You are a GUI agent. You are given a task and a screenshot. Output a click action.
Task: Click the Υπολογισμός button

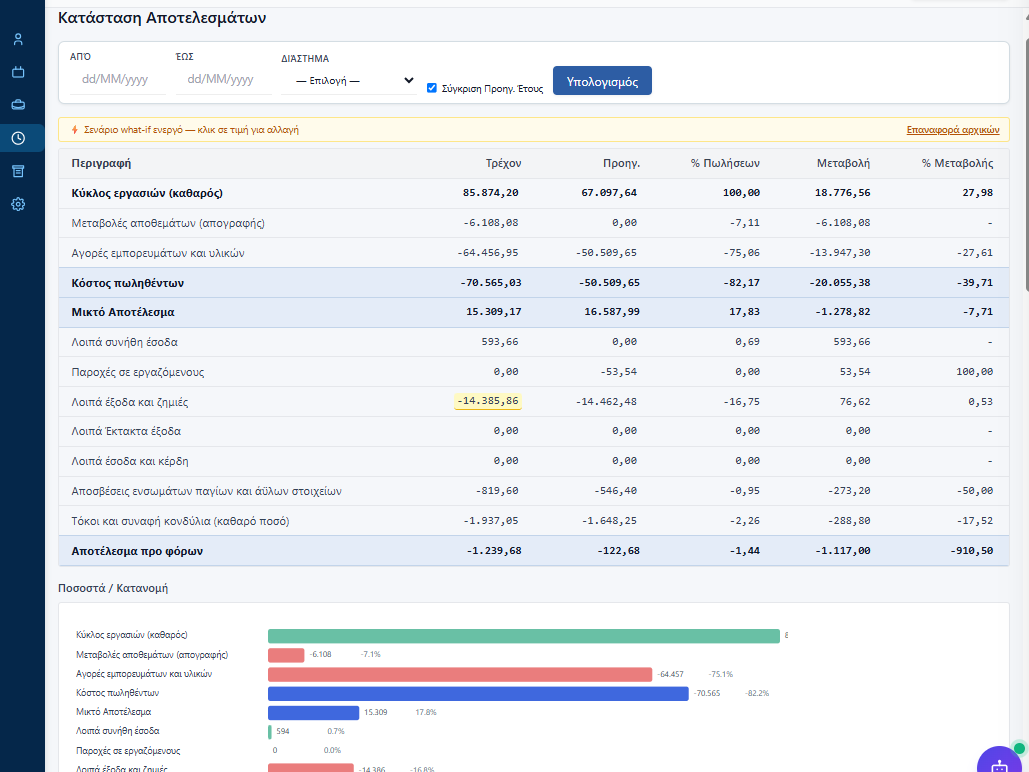point(602,81)
